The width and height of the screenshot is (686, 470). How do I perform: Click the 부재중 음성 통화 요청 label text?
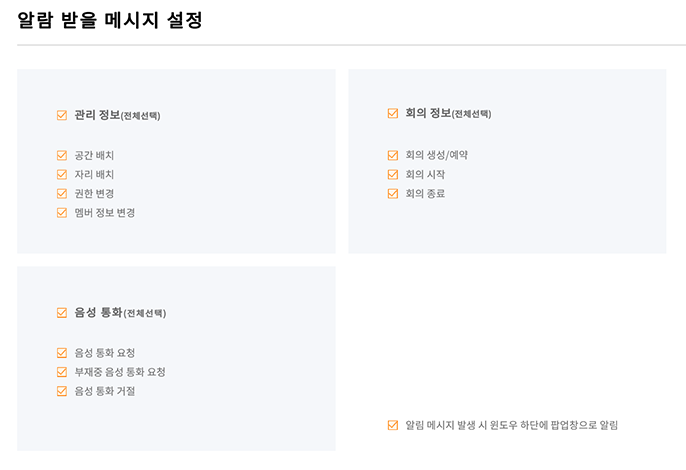click(x=120, y=372)
